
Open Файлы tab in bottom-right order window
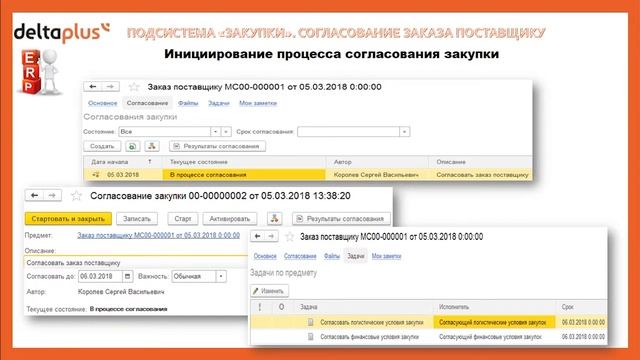pyautogui.click(x=332, y=256)
